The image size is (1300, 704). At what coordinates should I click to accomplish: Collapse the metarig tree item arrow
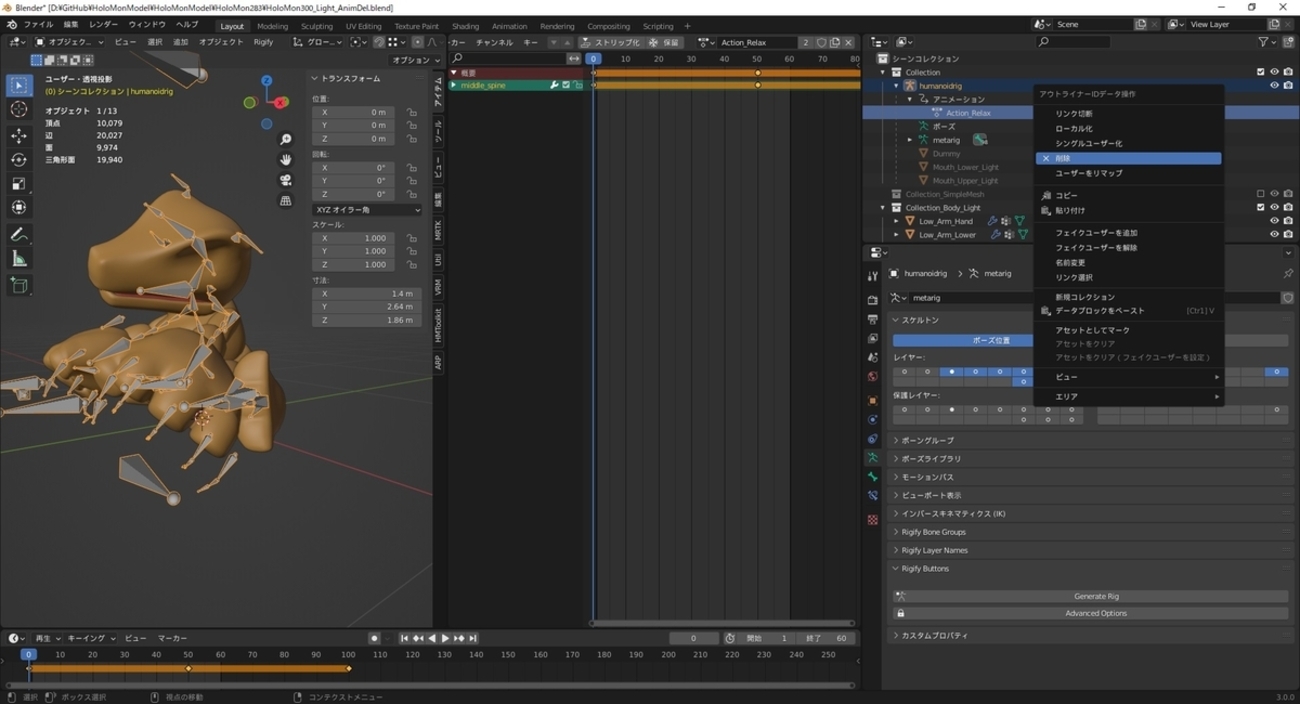click(910, 140)
